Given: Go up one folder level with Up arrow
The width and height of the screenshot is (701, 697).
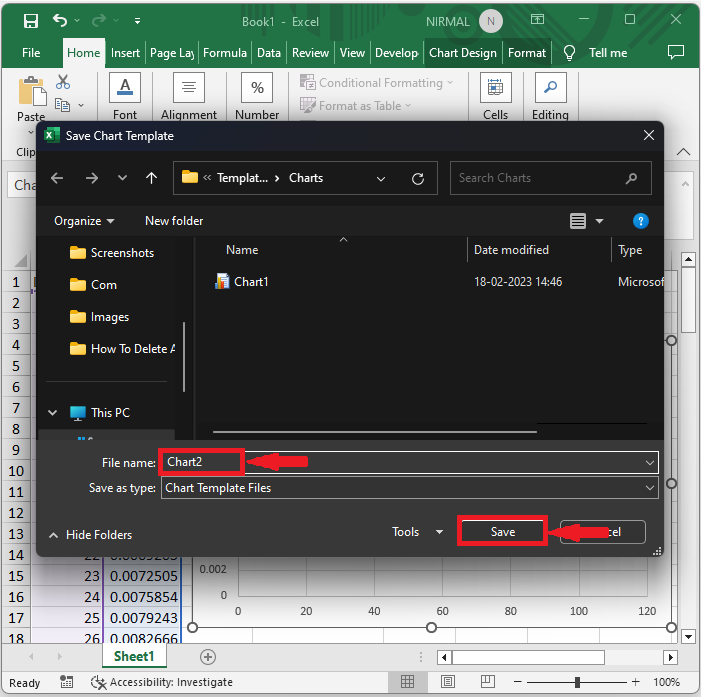Looking at the screenshot, I should point(151,178).
